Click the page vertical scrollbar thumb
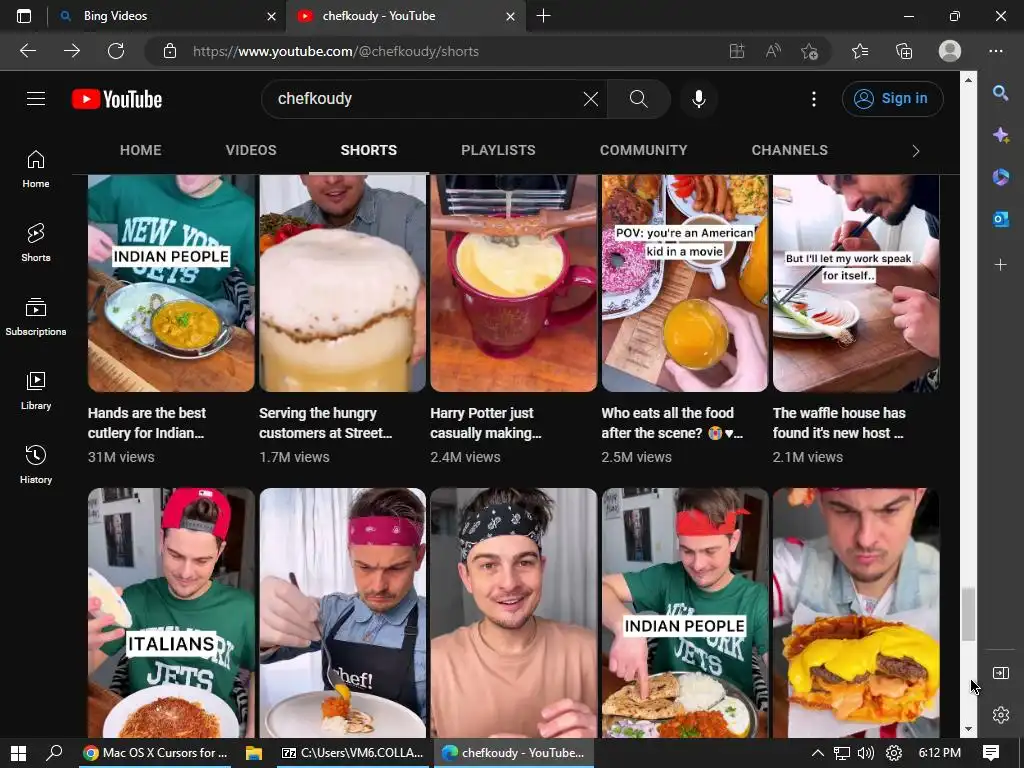 tap(968, 615)
